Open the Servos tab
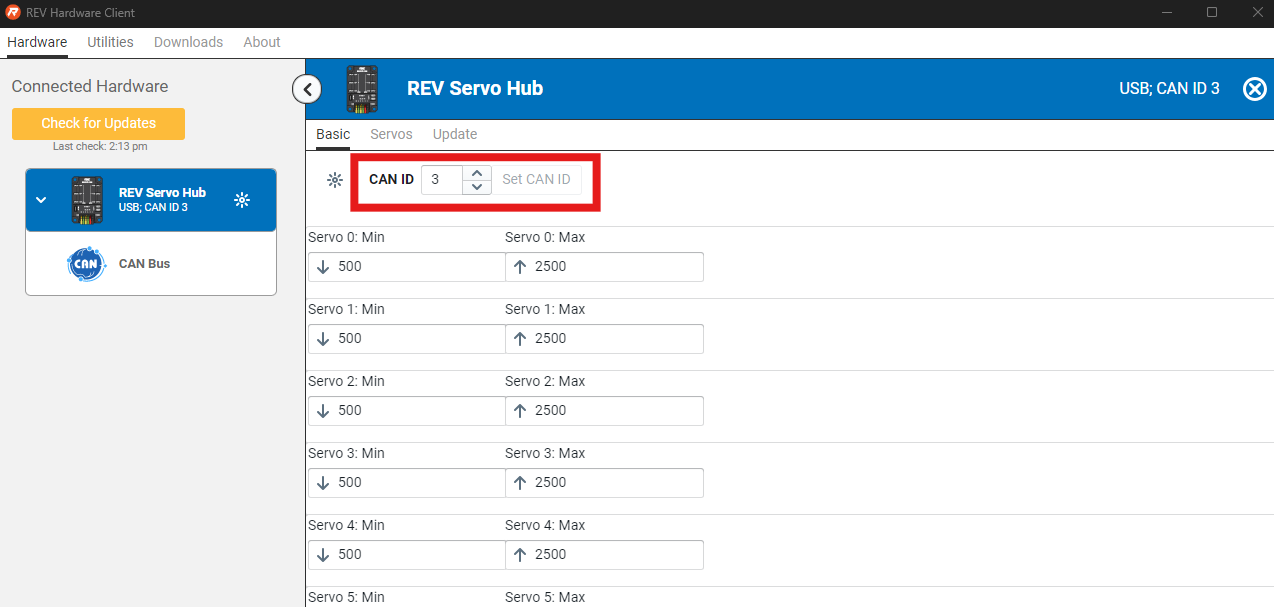The width and height of the screenshot is (1274, 607). pos(391,134)
